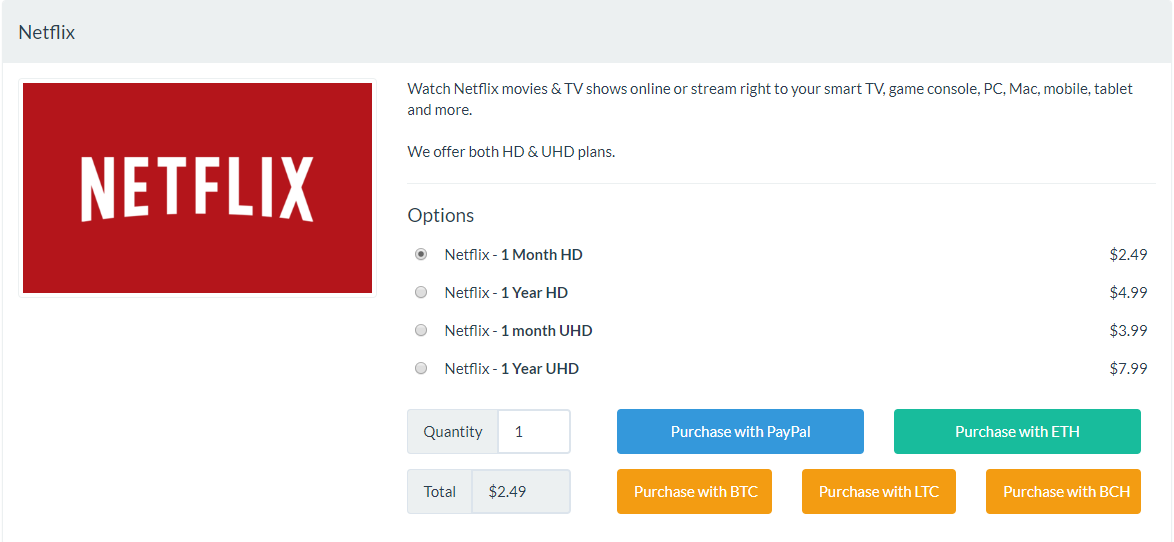This screenshot has height=542, width=1174.
Task: Select the 1 Month HD radio button
Action: tap(421, 255)
